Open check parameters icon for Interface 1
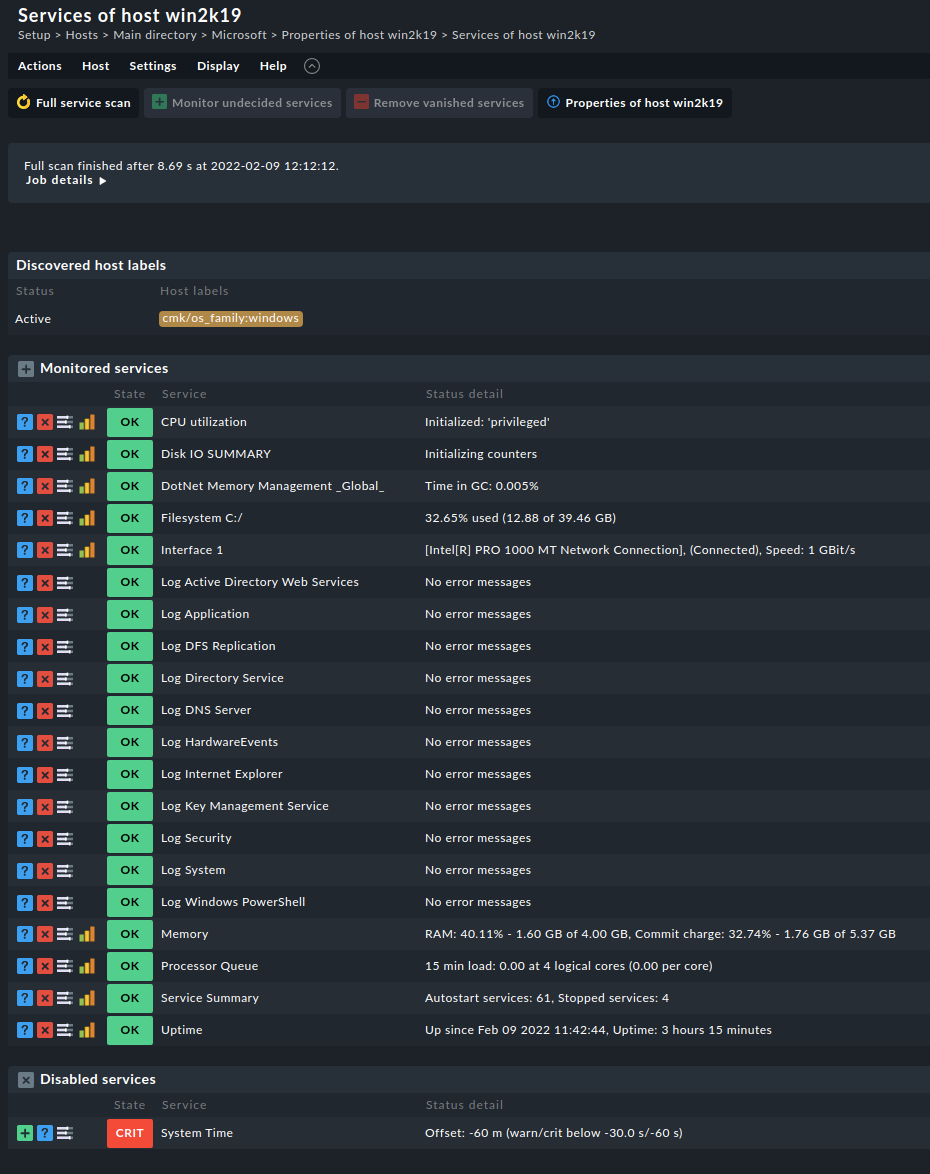 click(x=65, y=550)
